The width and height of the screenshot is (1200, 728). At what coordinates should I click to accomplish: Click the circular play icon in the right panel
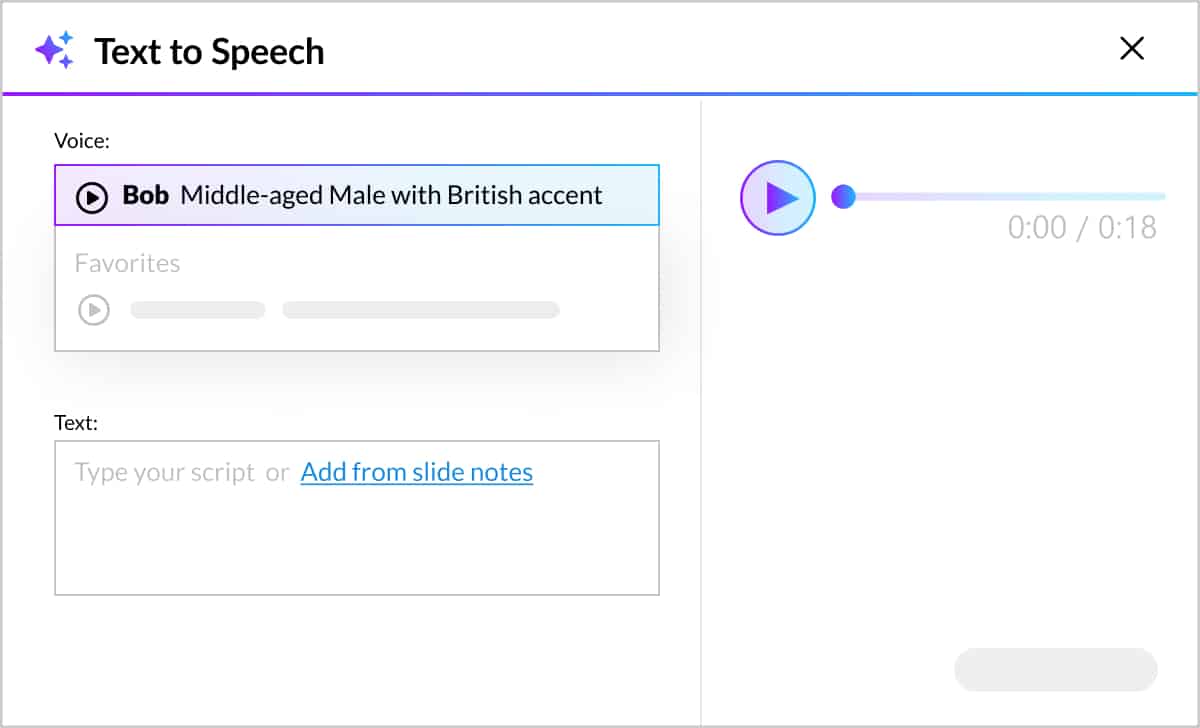point(777,197)
